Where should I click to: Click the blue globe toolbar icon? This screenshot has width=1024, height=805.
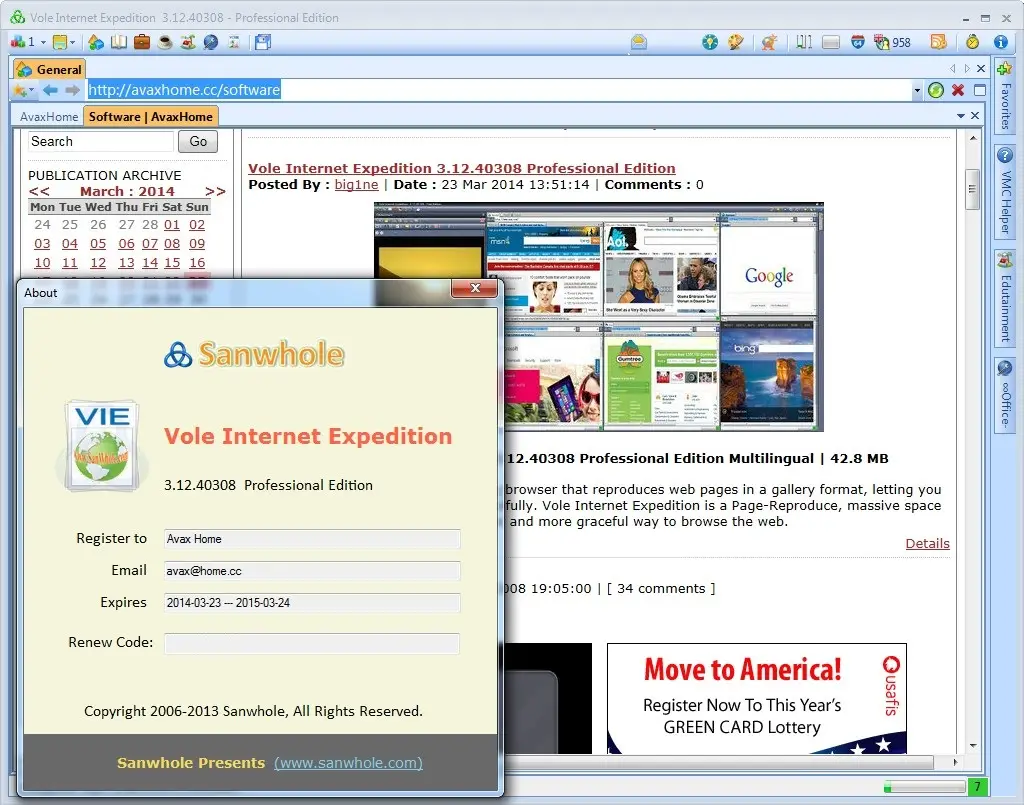click(x=210, y=42)
